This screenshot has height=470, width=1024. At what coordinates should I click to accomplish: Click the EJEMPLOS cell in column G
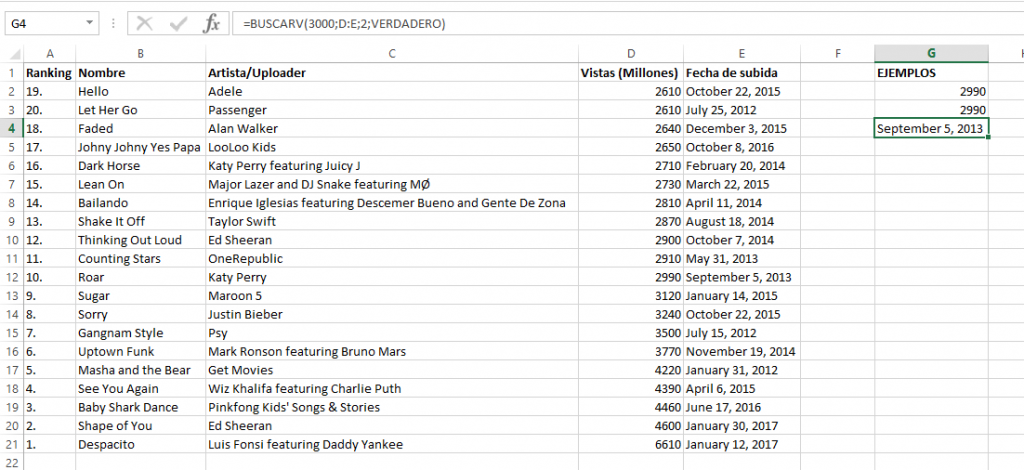[x=931, y=73]
